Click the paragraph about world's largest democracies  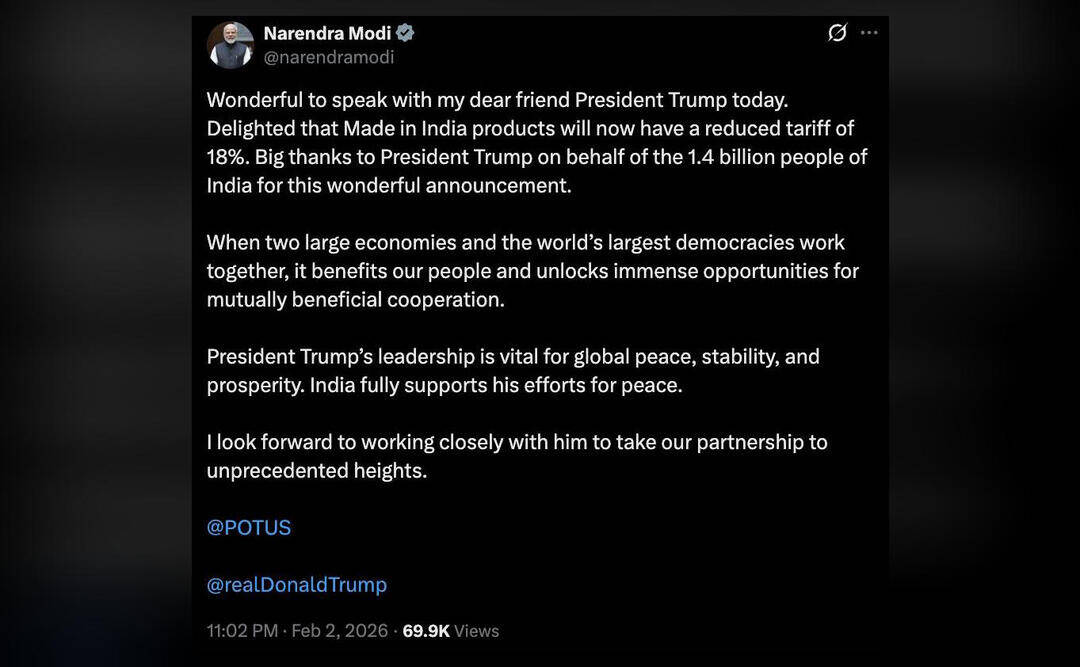coord(530,270)
